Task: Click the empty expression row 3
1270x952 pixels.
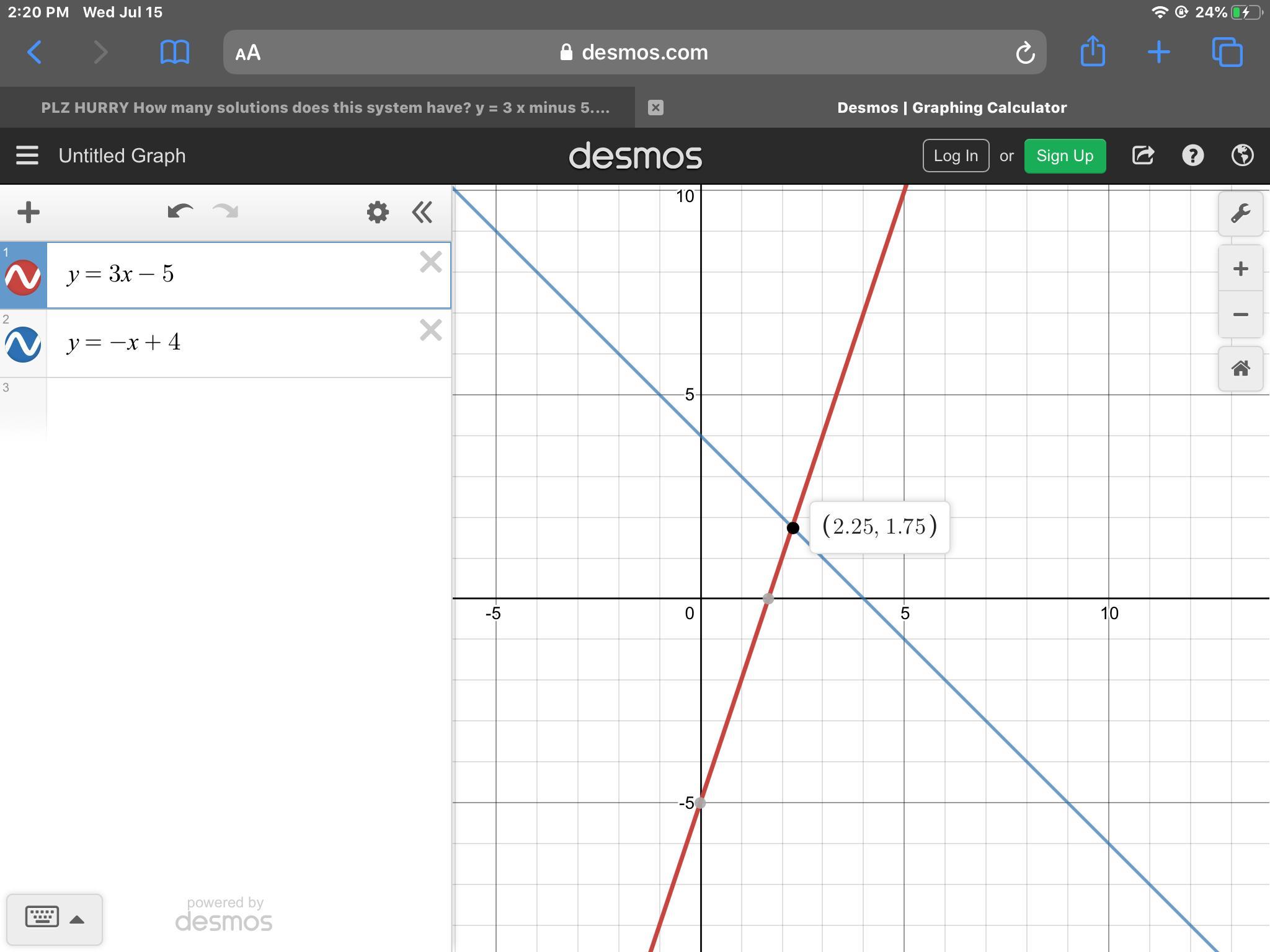Action: pos(248,409)
